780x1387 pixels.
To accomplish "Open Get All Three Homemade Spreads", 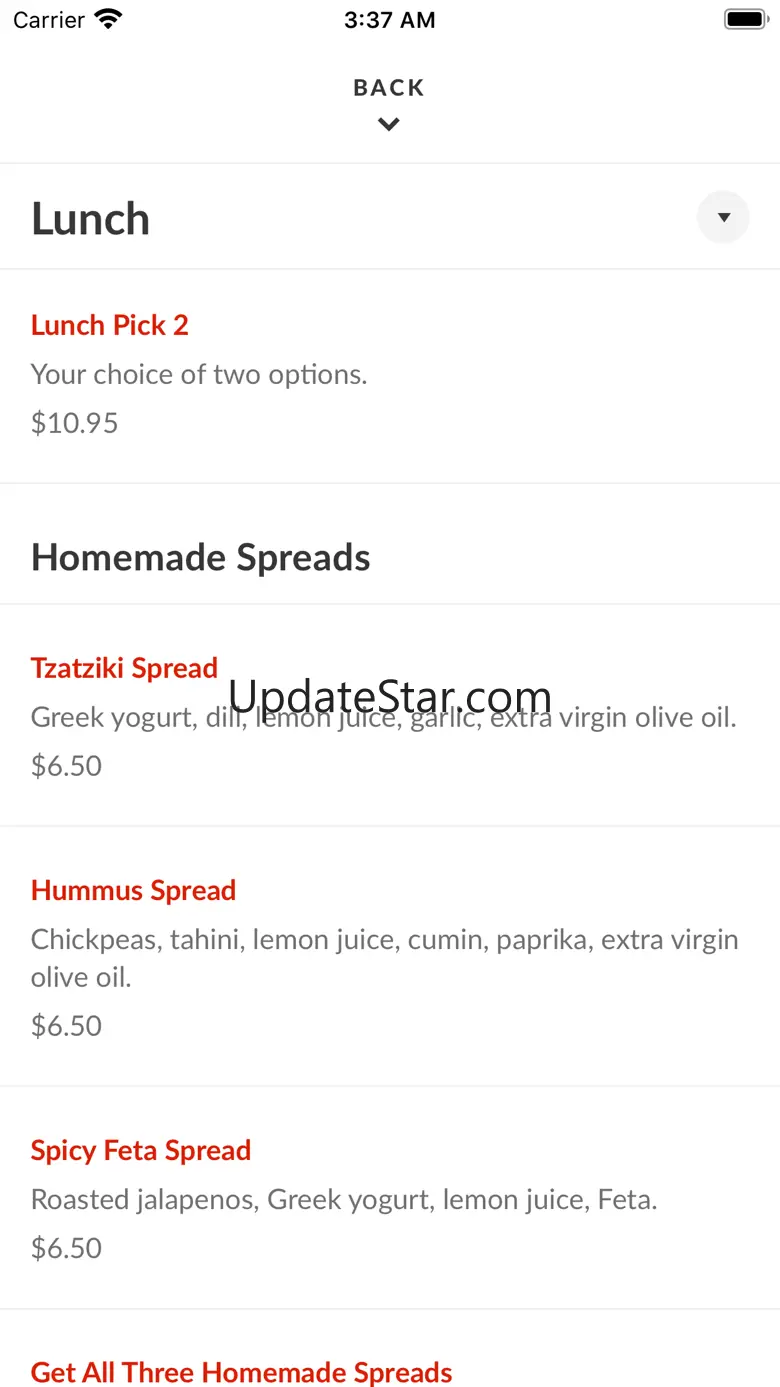I will click(x=242, y=1372).
